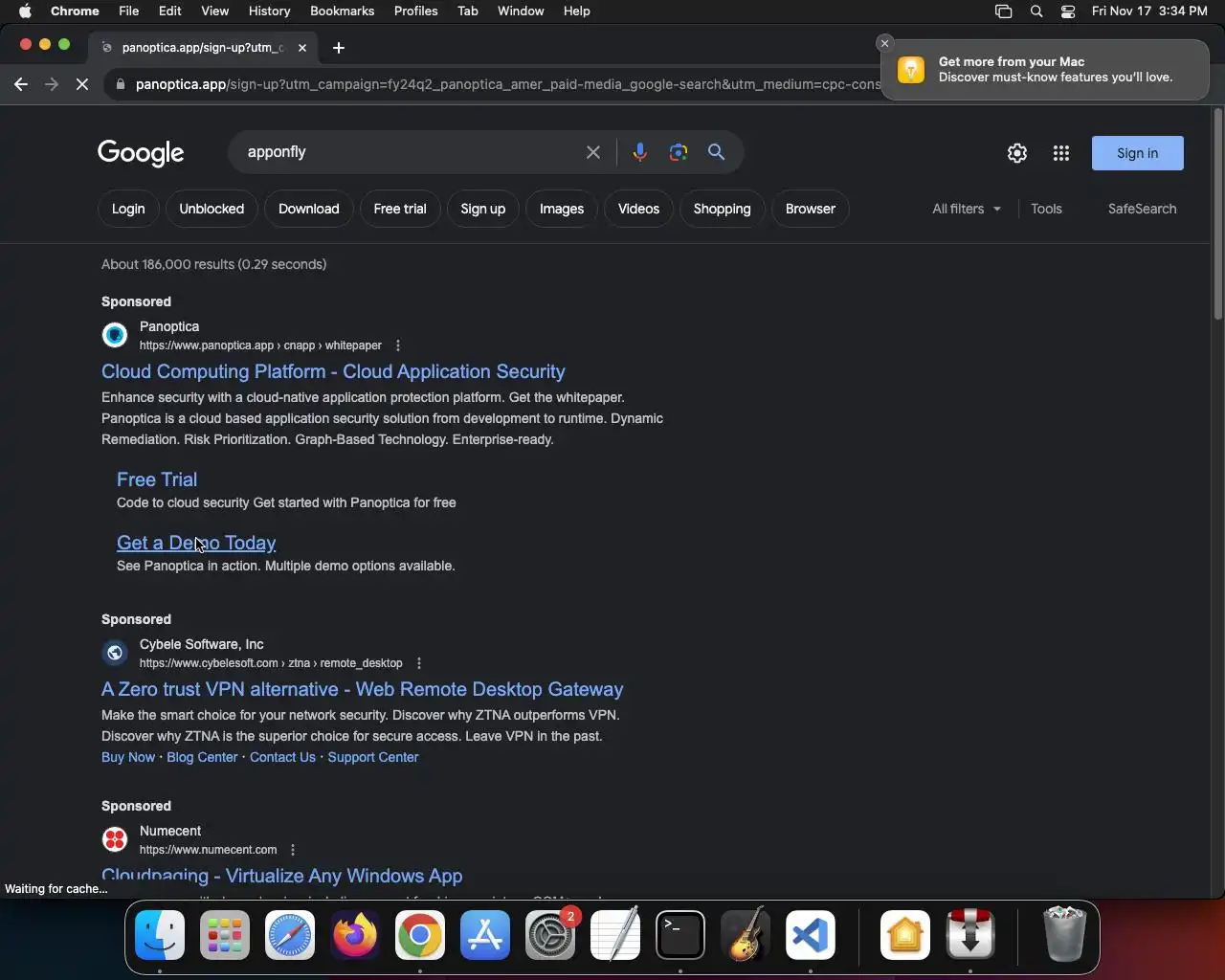
Task: Open the Panoptica ad options menu
Action: pyautogui.click(x=398, y=345)
